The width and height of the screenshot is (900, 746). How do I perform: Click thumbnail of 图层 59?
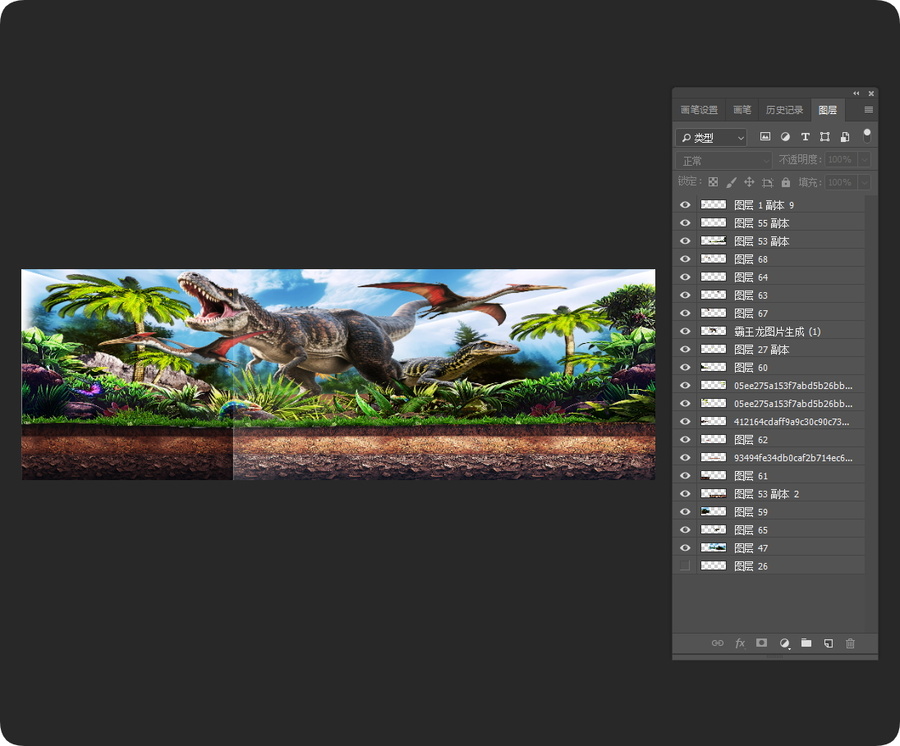[x=713, y=511]
